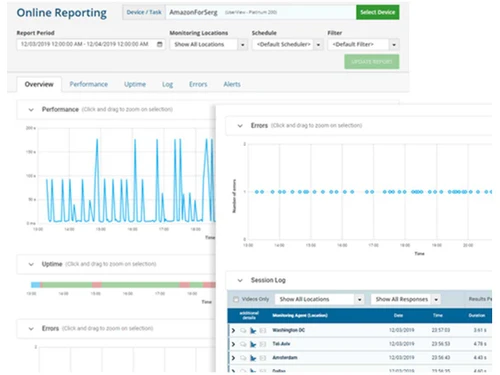Click the duration 4.43 s cell
This screenshot has height=375, width=500.
point(480,358)
